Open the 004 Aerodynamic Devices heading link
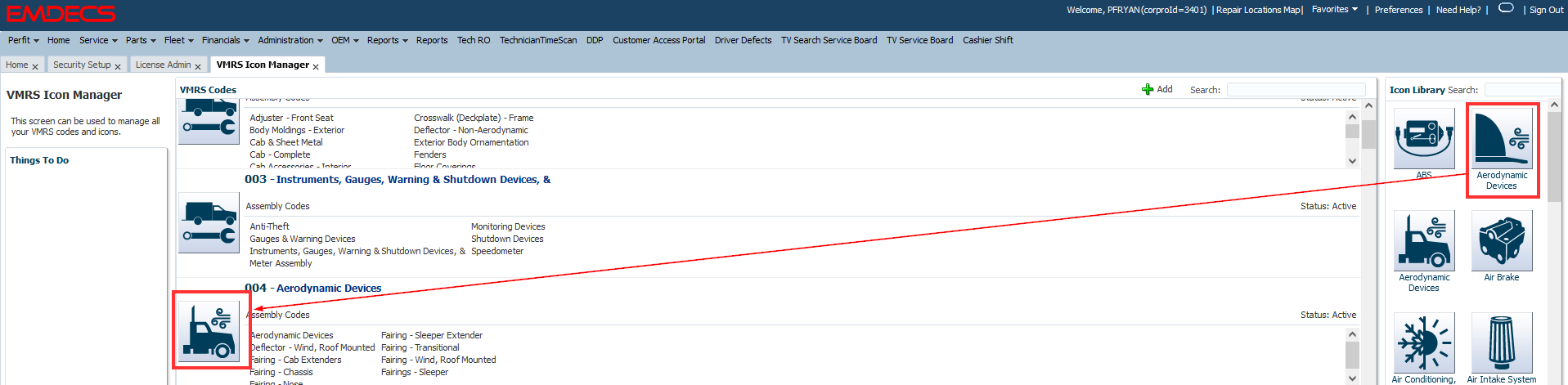Screen dimensions: 1568x385 point(313,288)
